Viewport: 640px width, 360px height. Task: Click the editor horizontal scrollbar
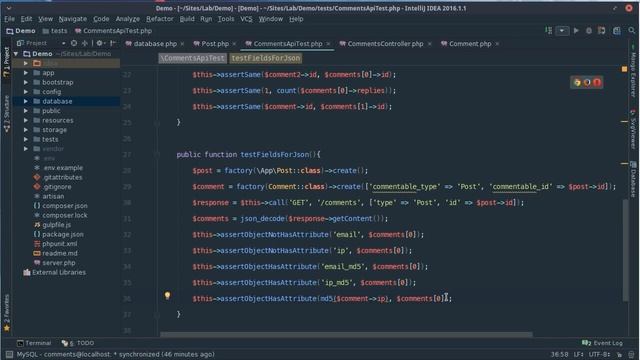[346, 335]
